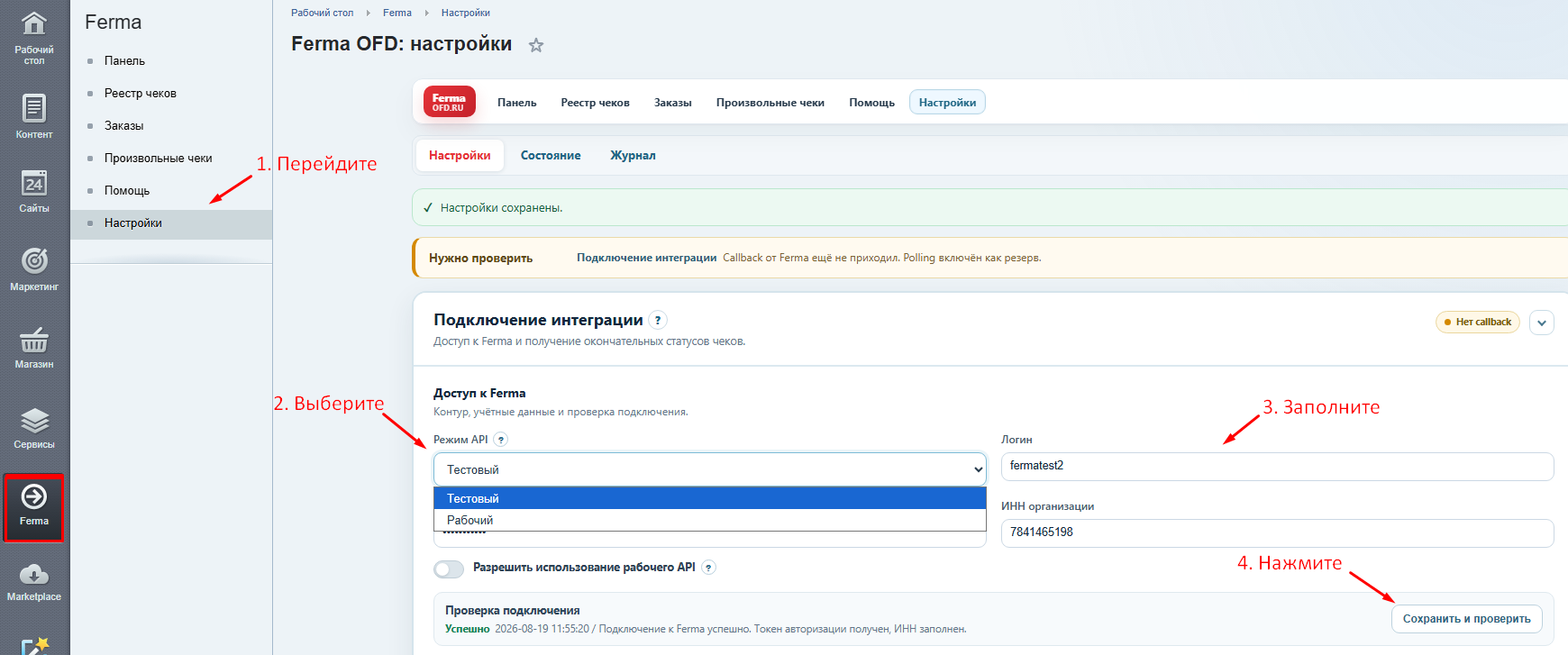Open Помощь in left Ferma menu

(127, 191)
